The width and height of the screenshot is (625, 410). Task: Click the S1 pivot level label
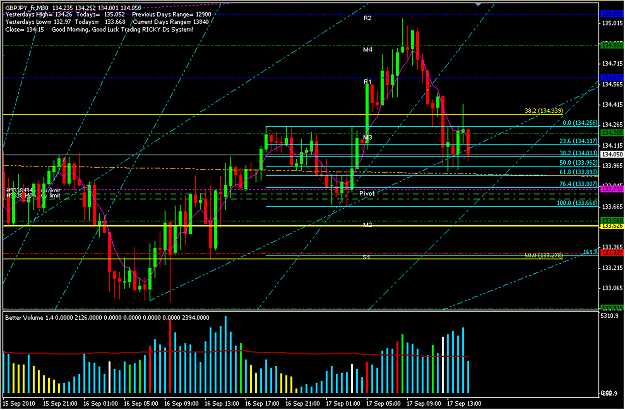tap(367, 257)
